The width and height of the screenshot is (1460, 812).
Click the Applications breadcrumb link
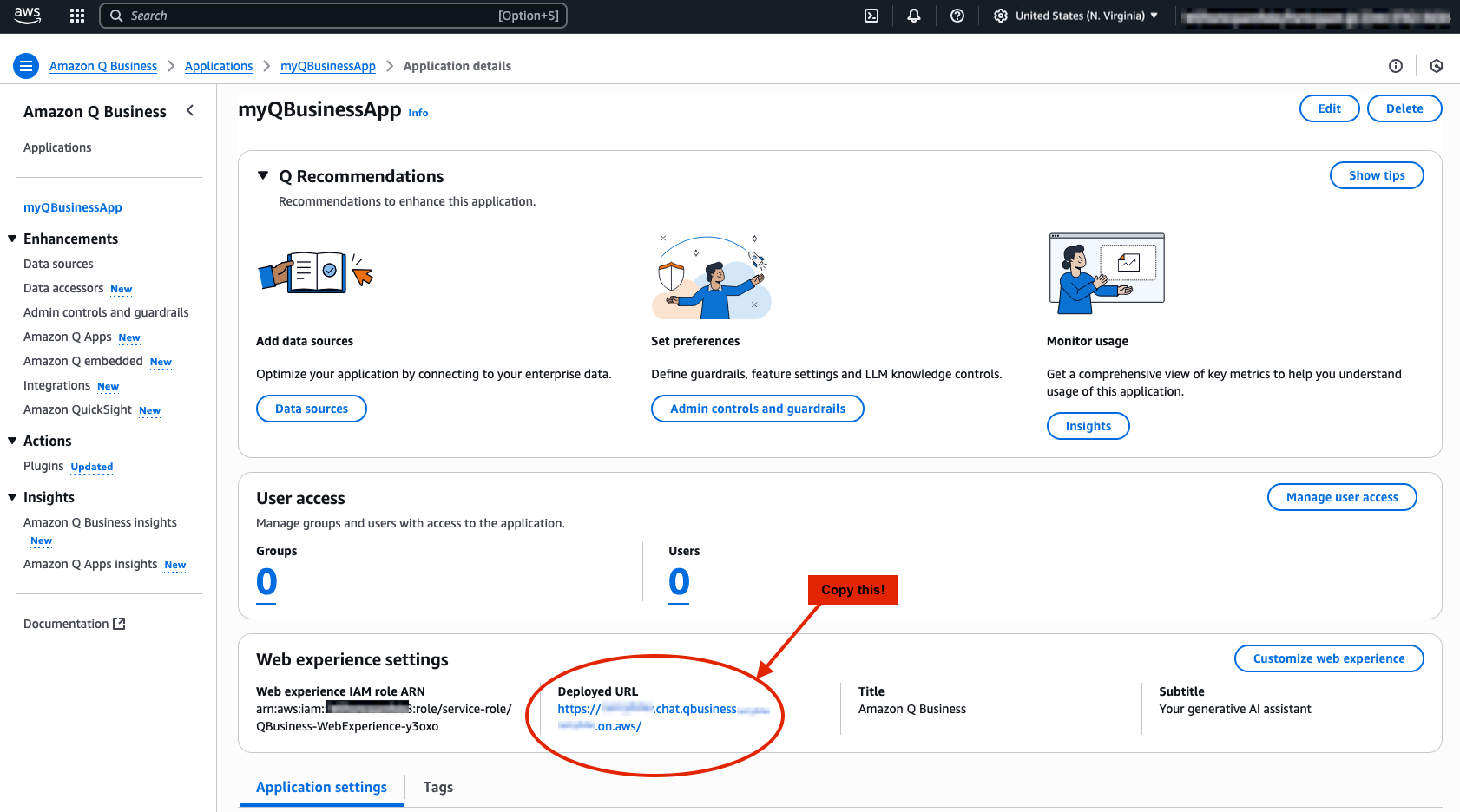tap(219, 66)
